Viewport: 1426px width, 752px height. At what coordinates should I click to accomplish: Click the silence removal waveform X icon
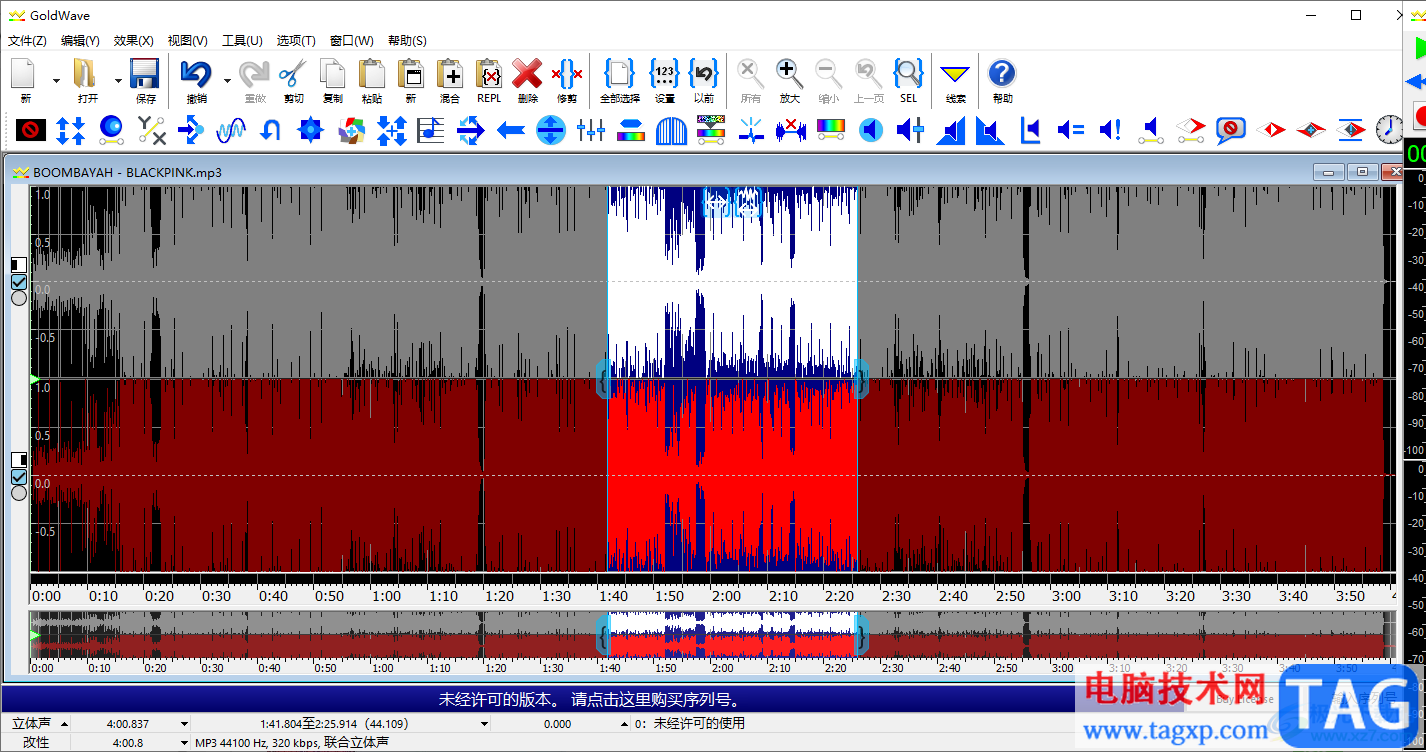coord(790,129)
